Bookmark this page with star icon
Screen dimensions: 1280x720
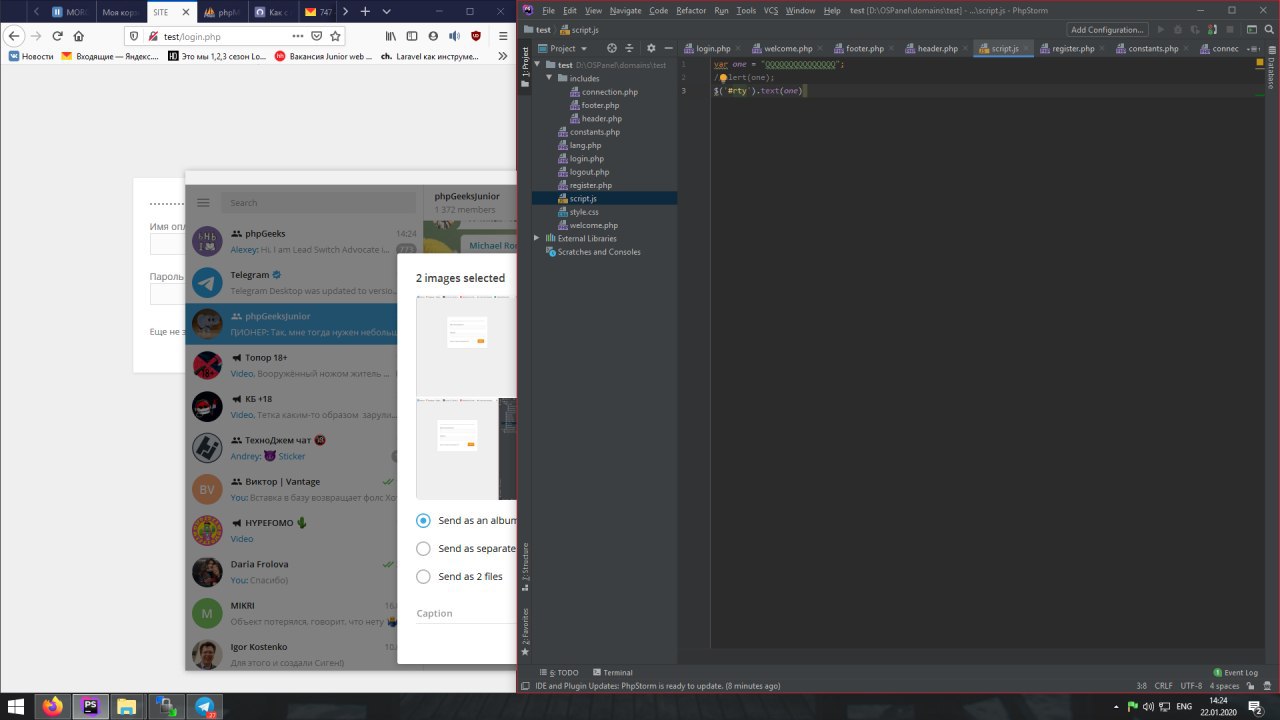(x=335, y=36)
